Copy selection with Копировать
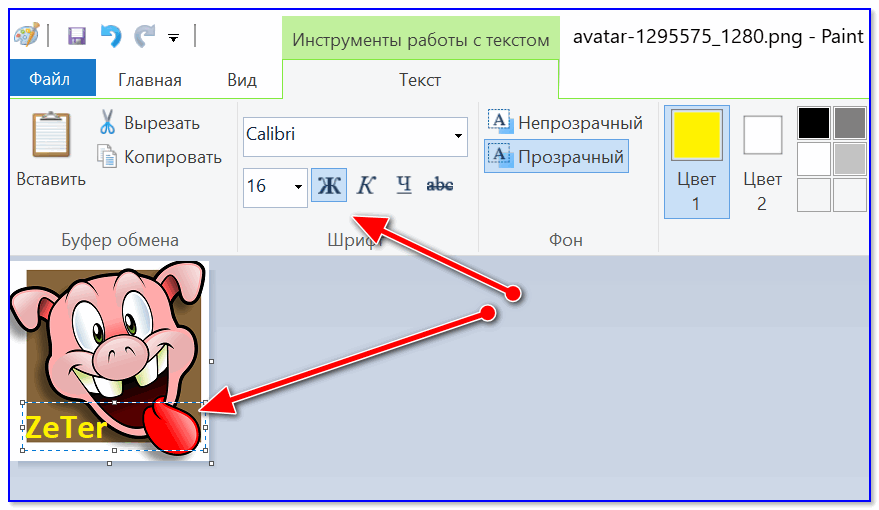Image resolution: width=879 pixels, height=510 pixels. tap(160, 157)
